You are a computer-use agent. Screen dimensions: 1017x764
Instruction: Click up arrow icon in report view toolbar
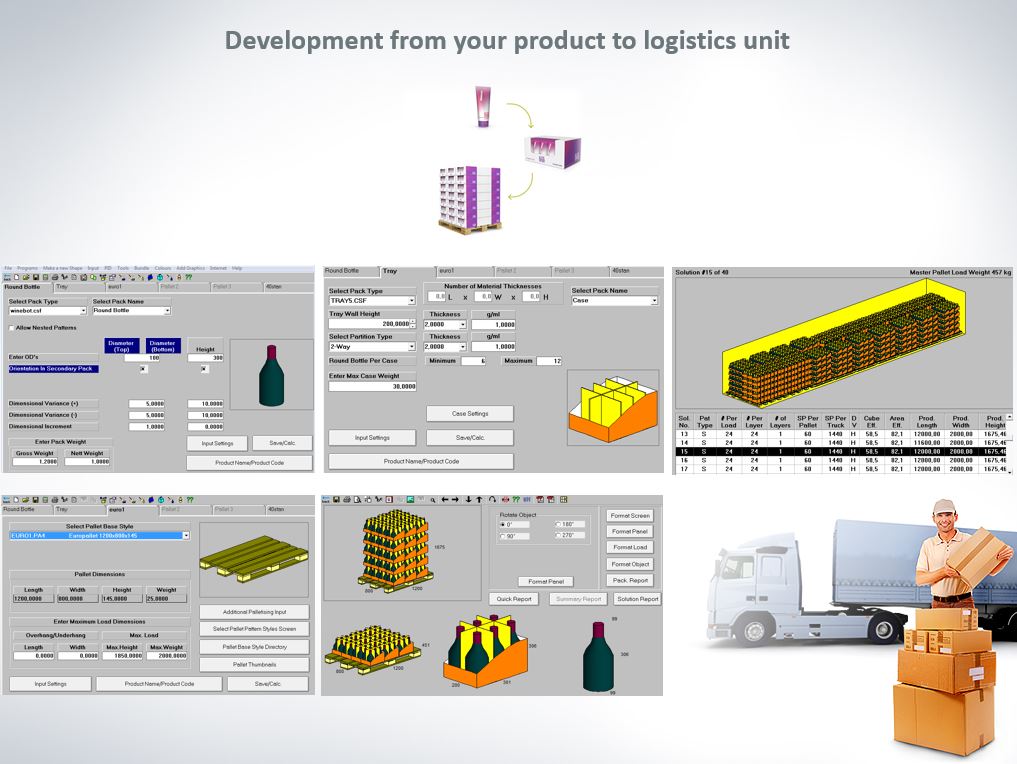pos(479,499)
